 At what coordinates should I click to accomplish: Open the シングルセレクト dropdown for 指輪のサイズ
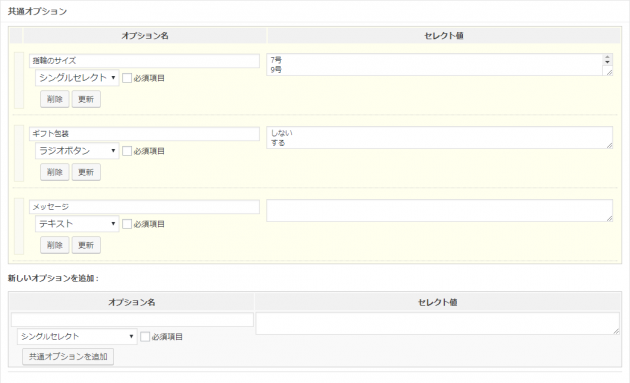click(77, 78)
